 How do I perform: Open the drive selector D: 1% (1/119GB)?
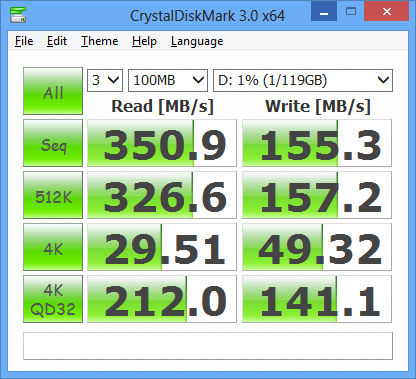pos(303,80)
